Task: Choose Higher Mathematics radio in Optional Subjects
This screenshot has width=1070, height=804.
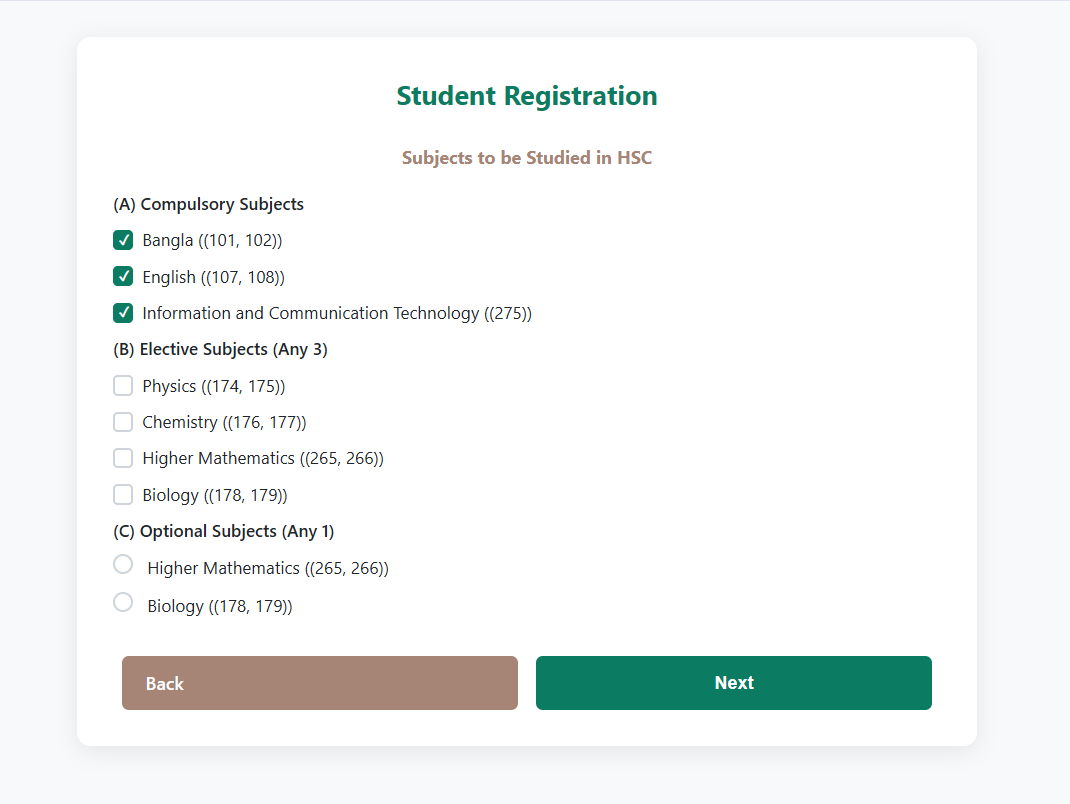Action: click(x=123, y=565)
